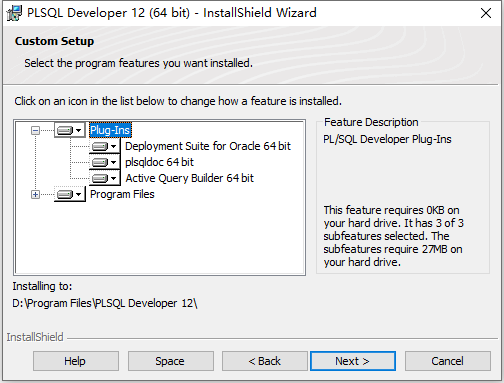Open Active Query Builder install option icon
Screen dimensions: 504x383
104,178
